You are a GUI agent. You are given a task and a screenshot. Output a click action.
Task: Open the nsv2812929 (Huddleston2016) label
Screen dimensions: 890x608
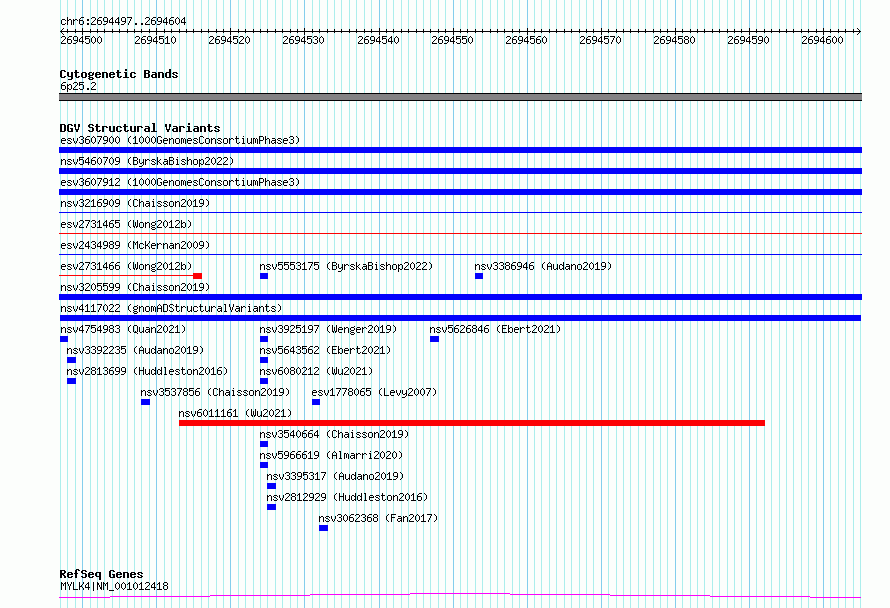[x=347, y=497]
